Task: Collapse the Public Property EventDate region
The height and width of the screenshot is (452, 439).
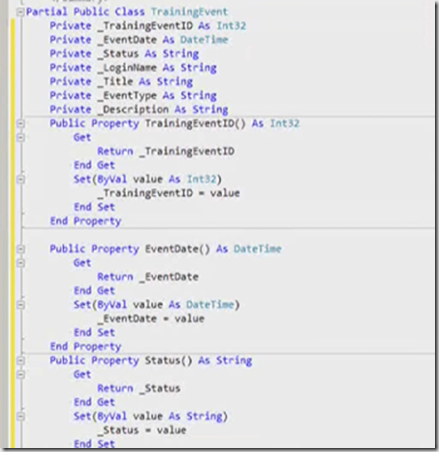Action: [20, 249]
